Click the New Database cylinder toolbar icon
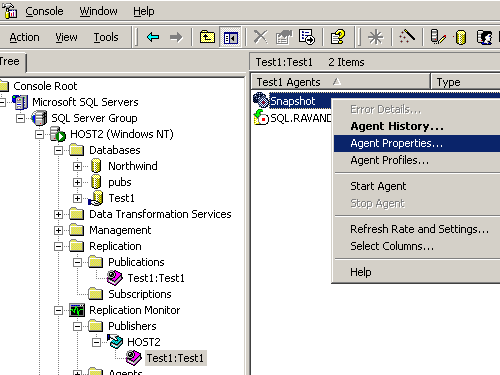Image resolution: width=500 pixels, height=375 pixels. 461,37
